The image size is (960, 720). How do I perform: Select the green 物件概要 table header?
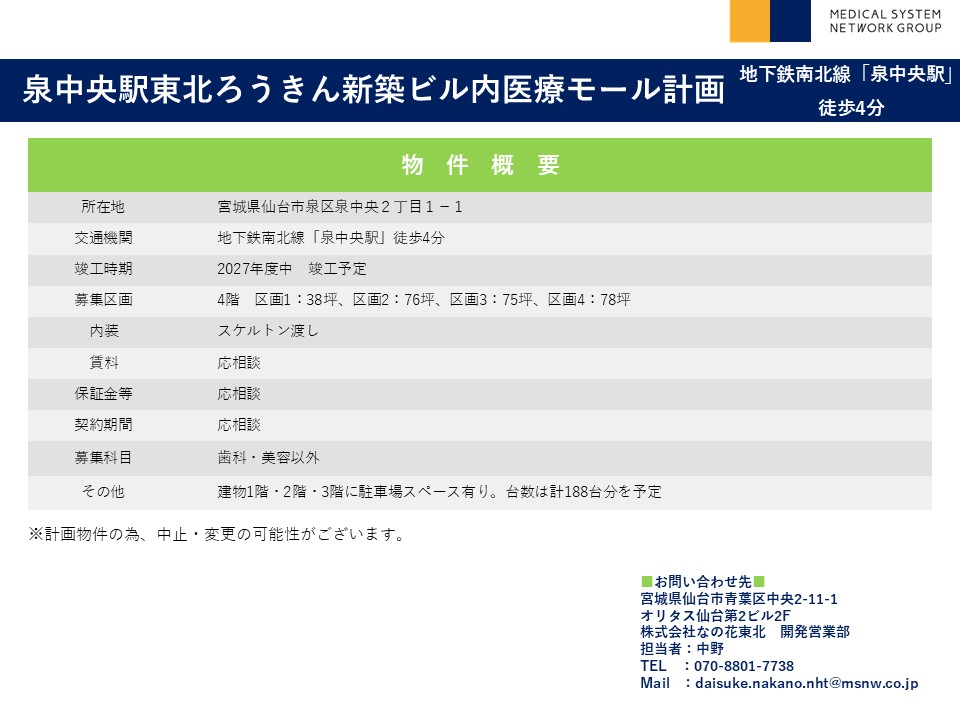click(480, 165)
